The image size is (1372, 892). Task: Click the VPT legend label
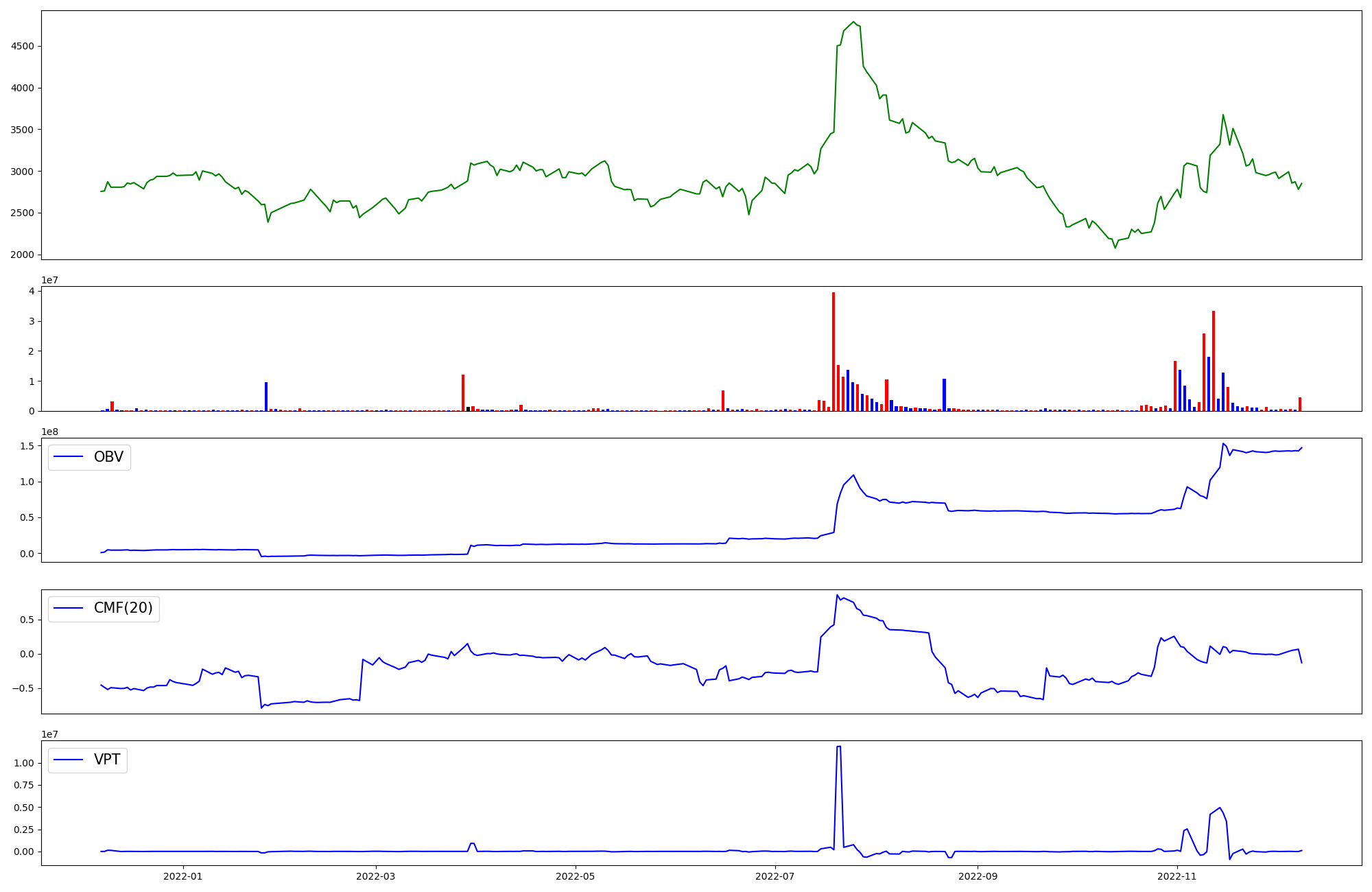tap(107, 760)
